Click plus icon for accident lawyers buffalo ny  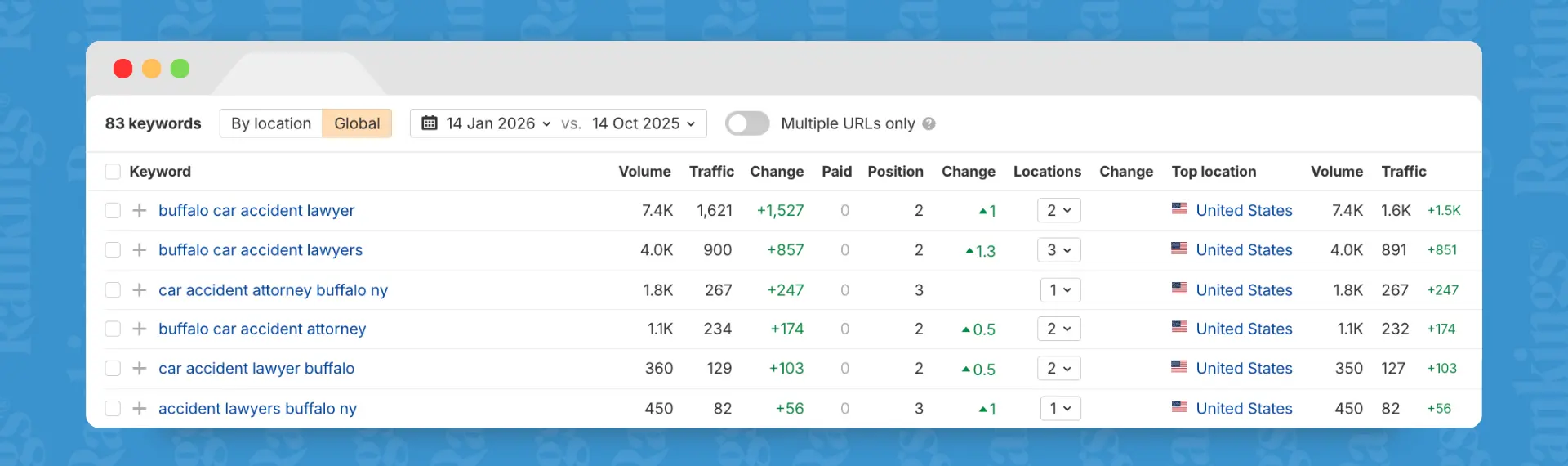(x=140, y=409)
